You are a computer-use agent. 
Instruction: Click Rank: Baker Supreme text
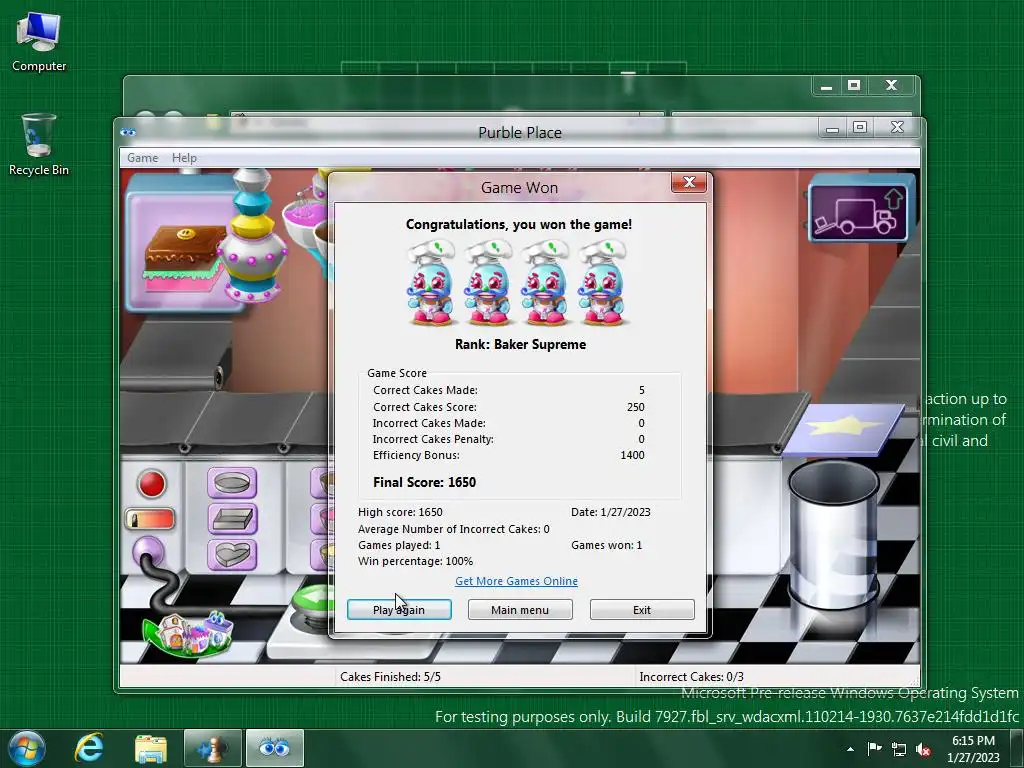pos(520,344)
